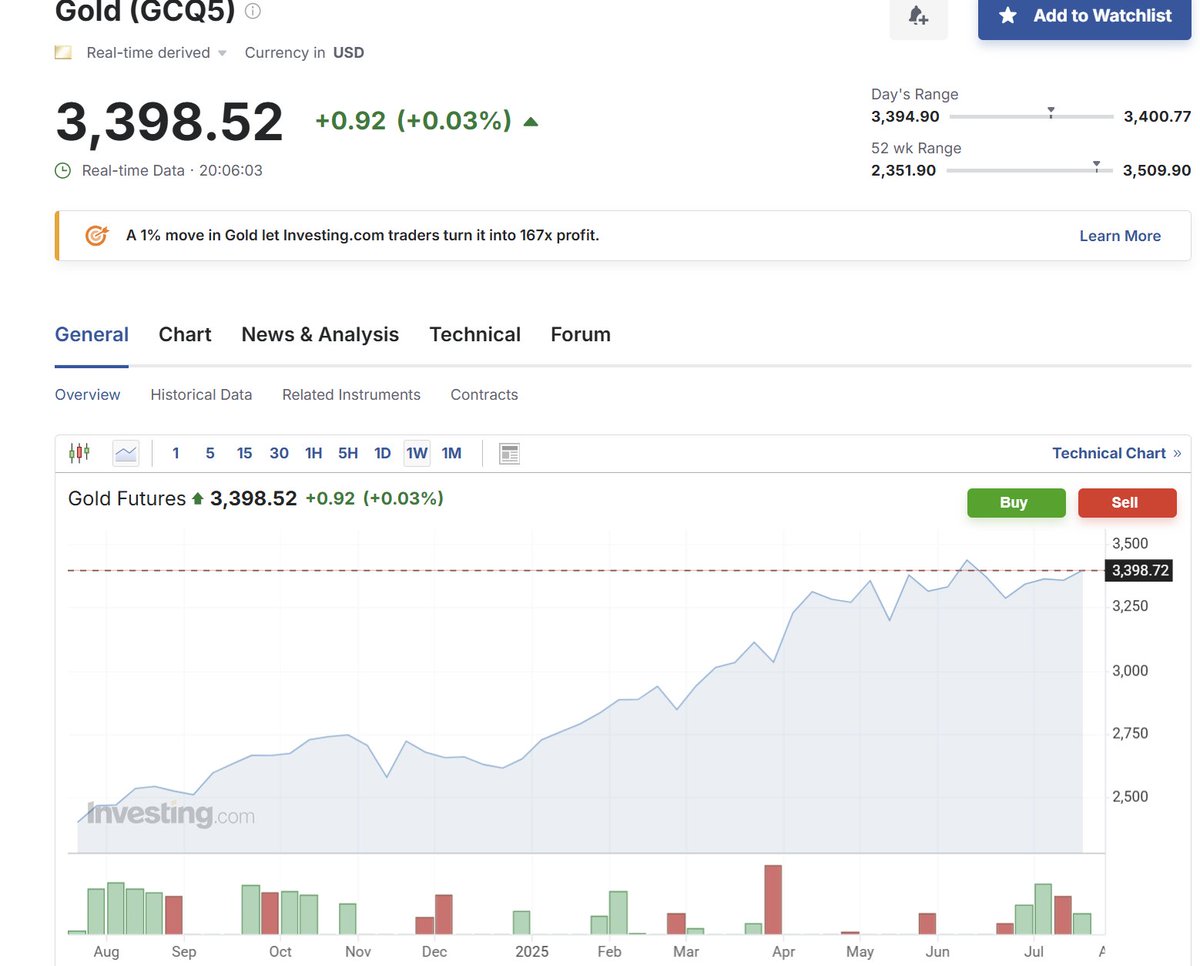
Task: Click the Add to Watchlist button
Action: tap(1085, 16)
